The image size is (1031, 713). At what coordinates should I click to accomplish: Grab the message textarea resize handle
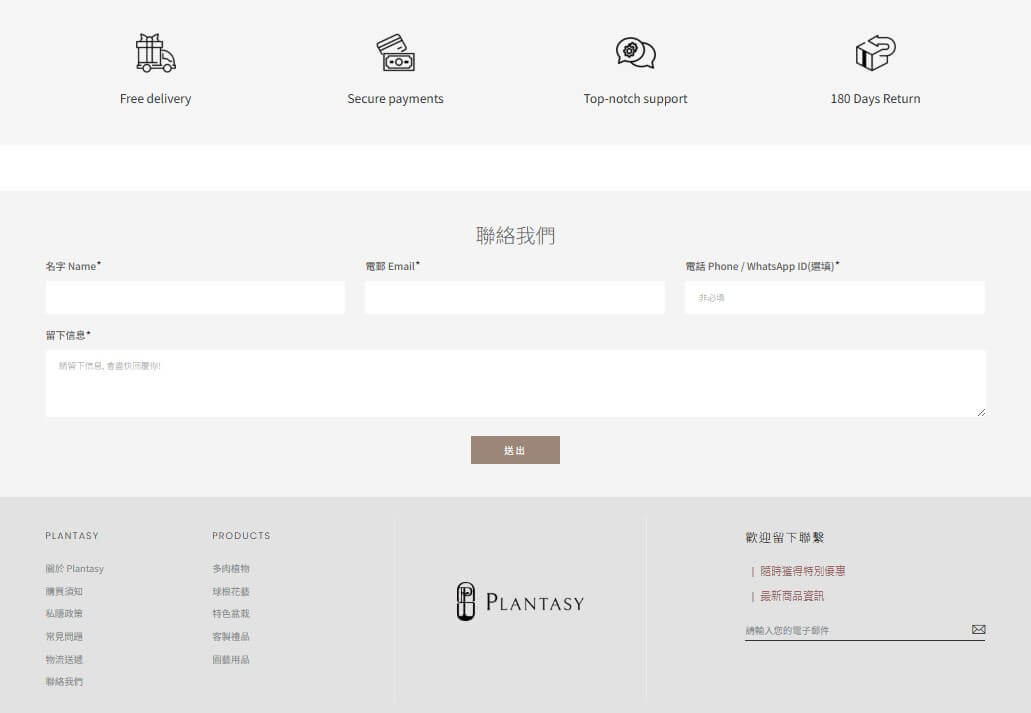[x=980, y=412]
